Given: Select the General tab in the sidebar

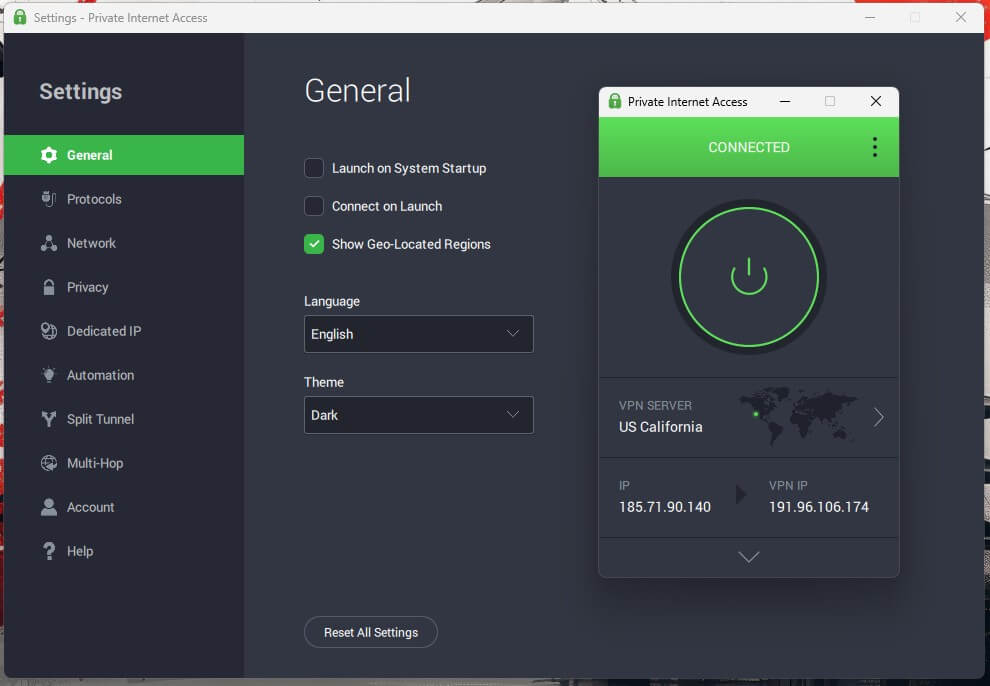Looking at the screenshot, I should click(124, 155).
